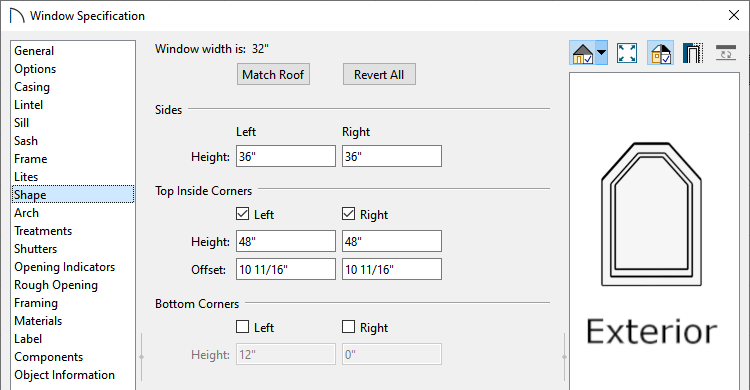Open the Options panel
This screenshot has width=750, height=390.
tap(73, 69)
